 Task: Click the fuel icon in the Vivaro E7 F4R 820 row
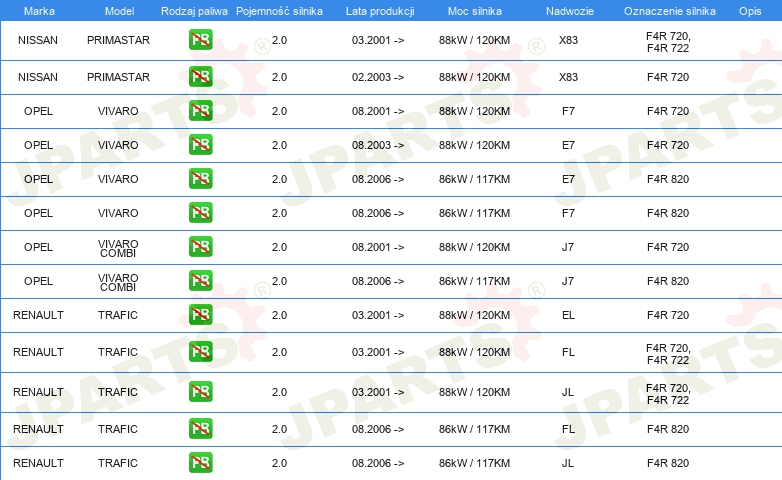[x=200, y=179]
